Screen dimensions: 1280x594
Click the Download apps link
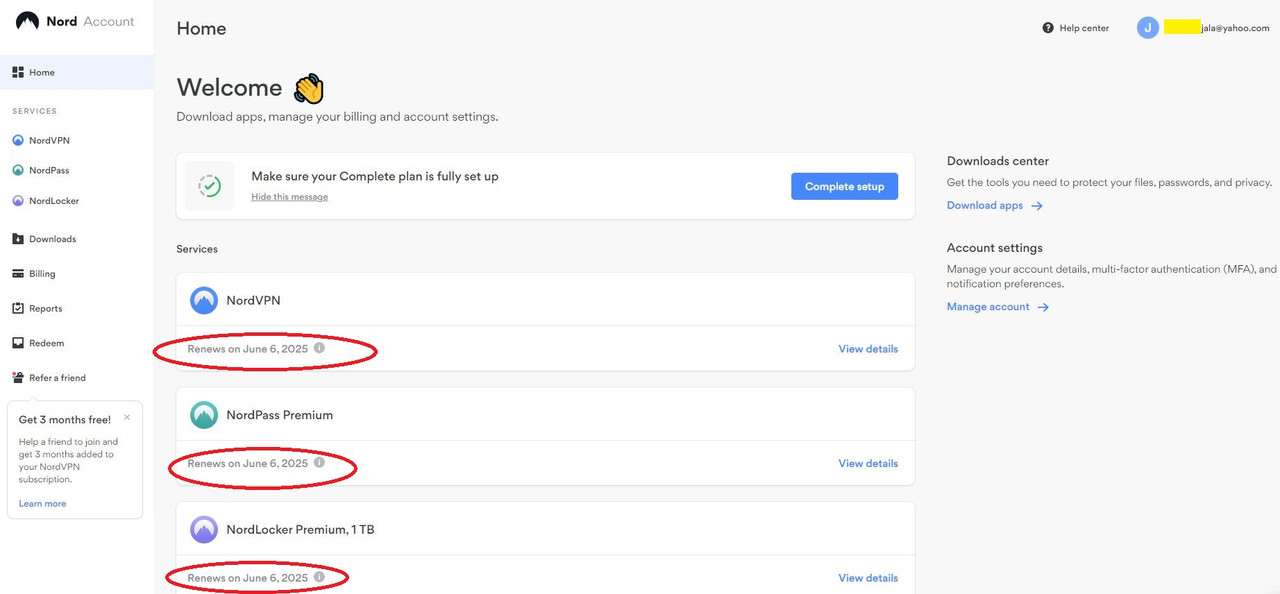985,206
